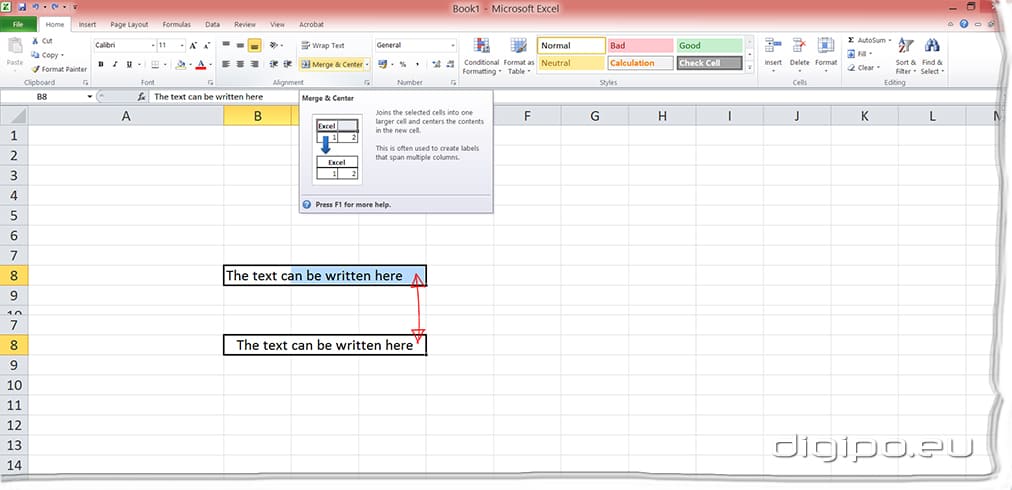Open the General number format dropdown
The image size is (1012, 490).
pos(453,45)
